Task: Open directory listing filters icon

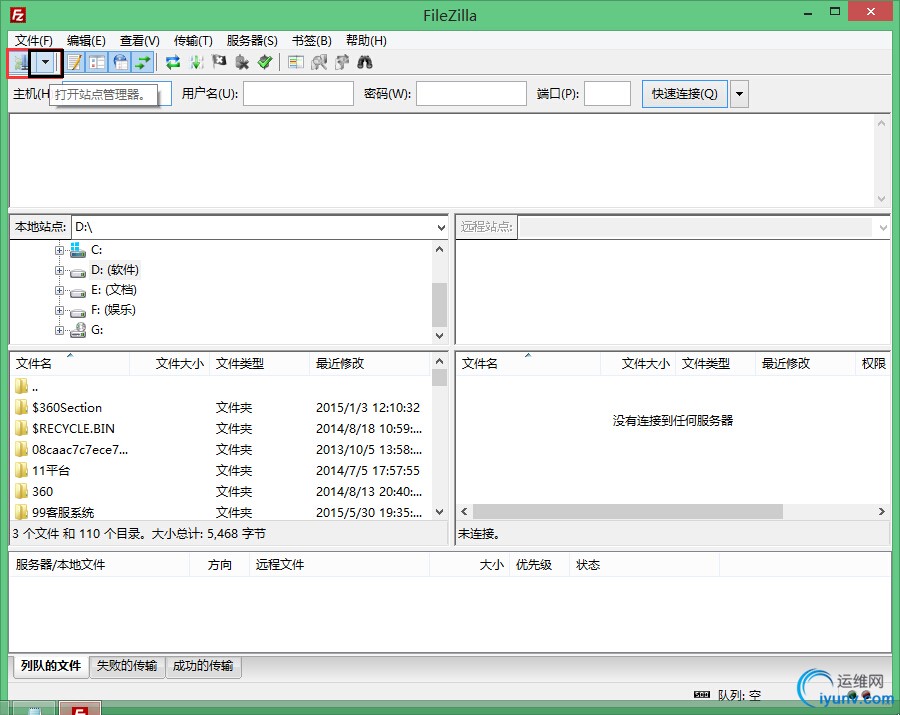Action: tap(296, 62)
